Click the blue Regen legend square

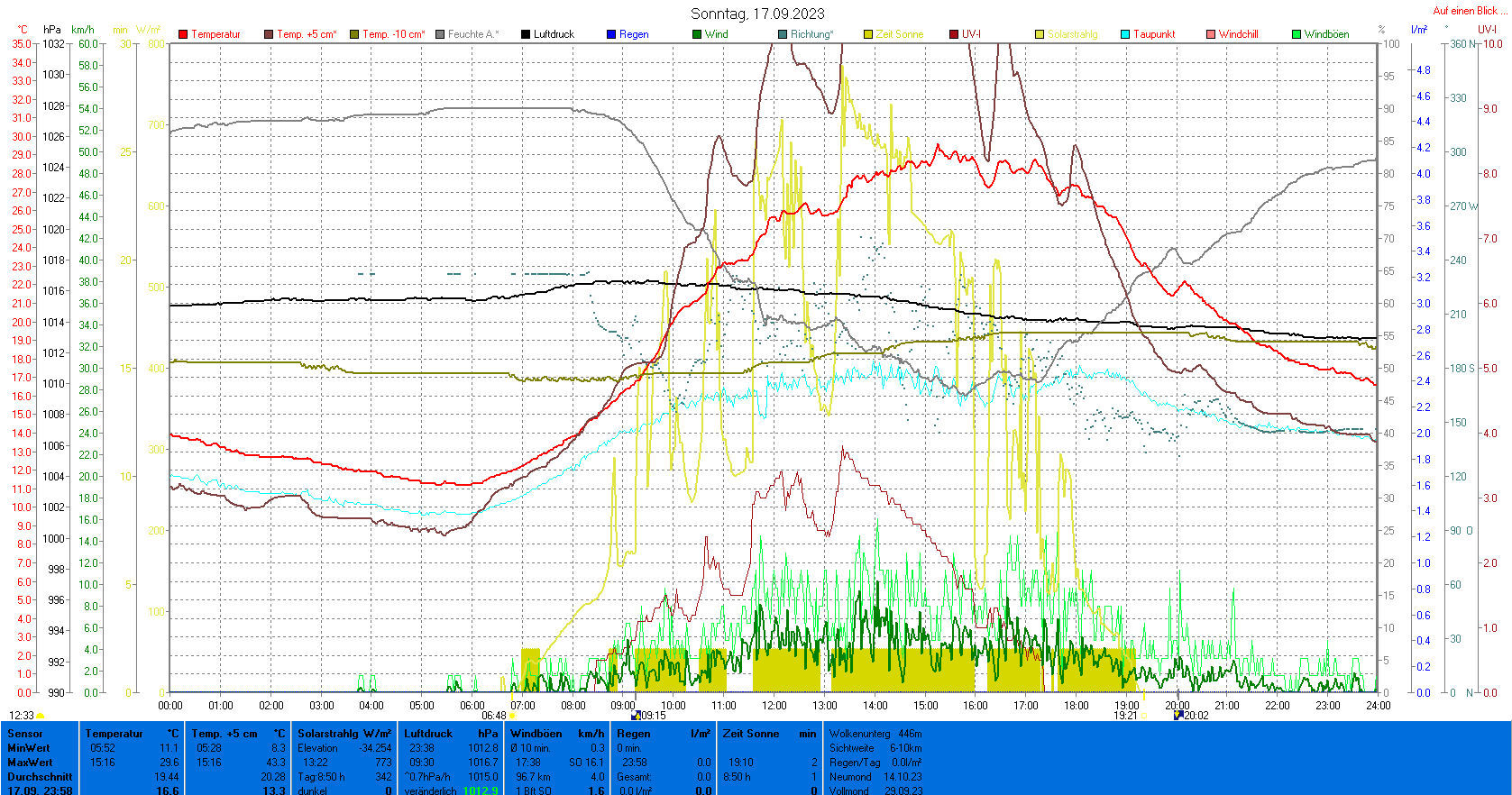pos(611,34)
